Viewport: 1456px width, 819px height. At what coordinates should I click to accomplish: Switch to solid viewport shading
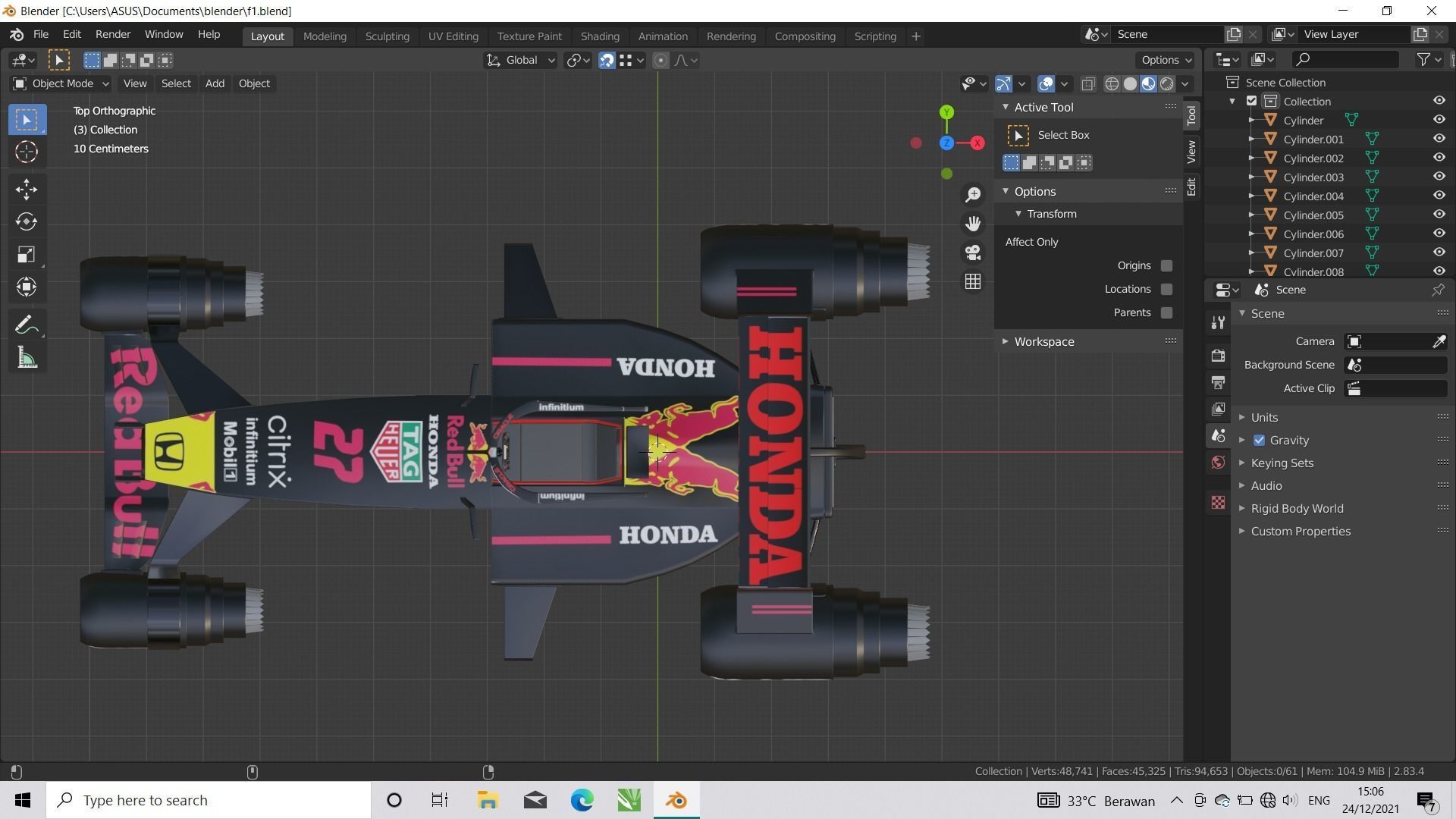1130,84
